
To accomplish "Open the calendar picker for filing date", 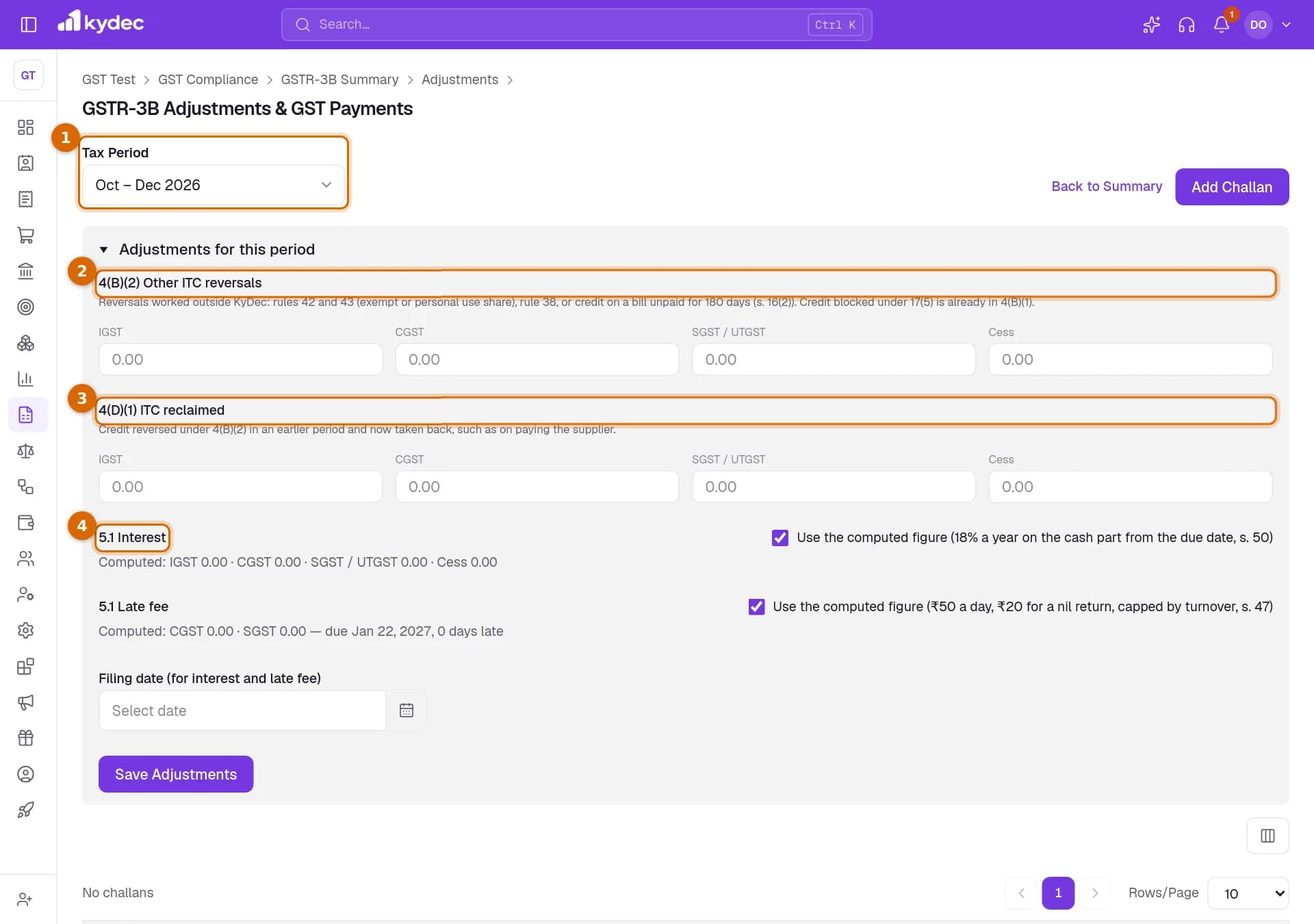I will 406,710.
